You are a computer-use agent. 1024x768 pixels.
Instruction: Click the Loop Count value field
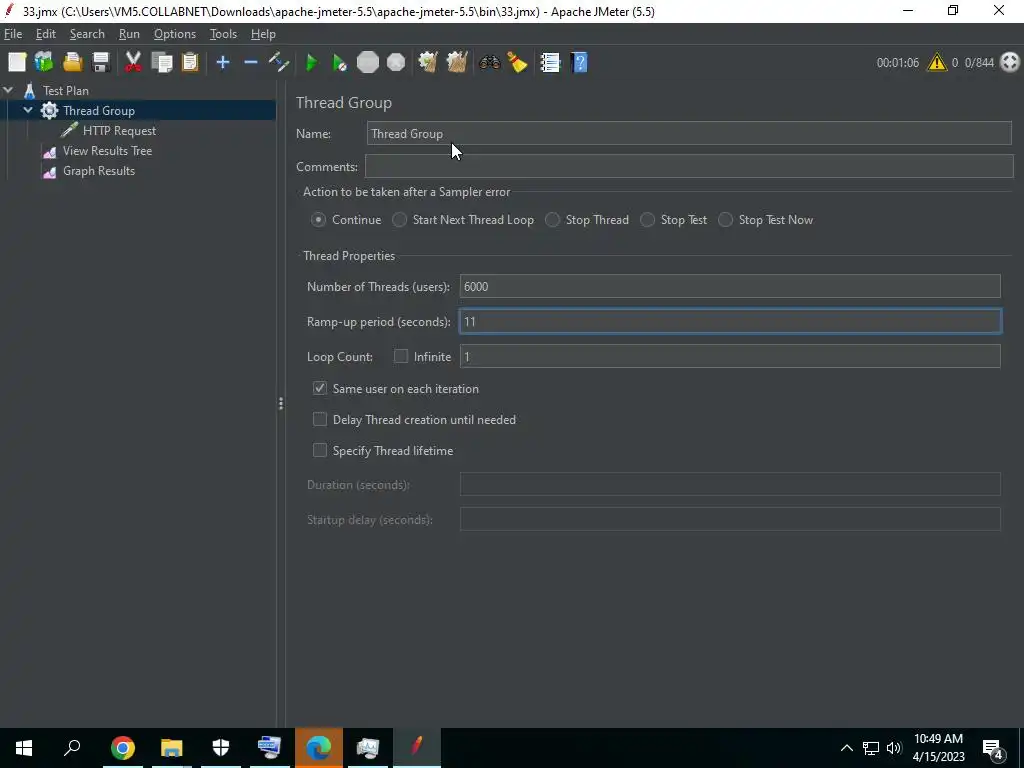pyautogui.click(x=729, y=356)
